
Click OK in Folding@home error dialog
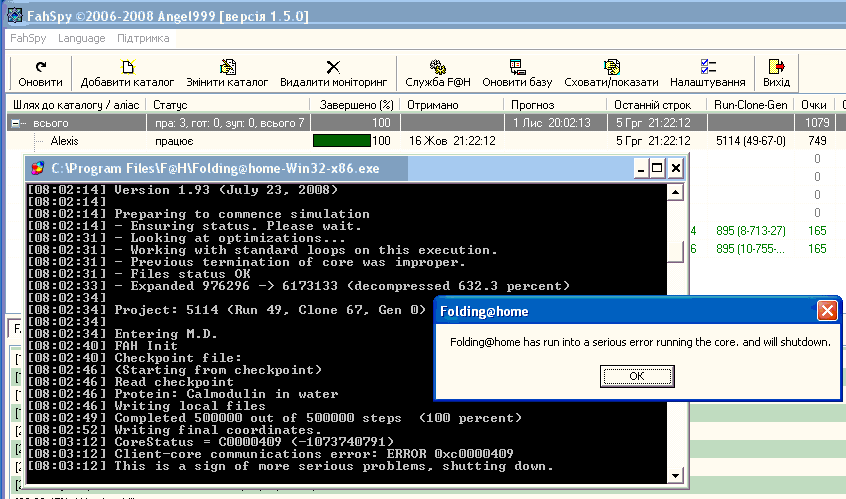(x=637, y=376)
